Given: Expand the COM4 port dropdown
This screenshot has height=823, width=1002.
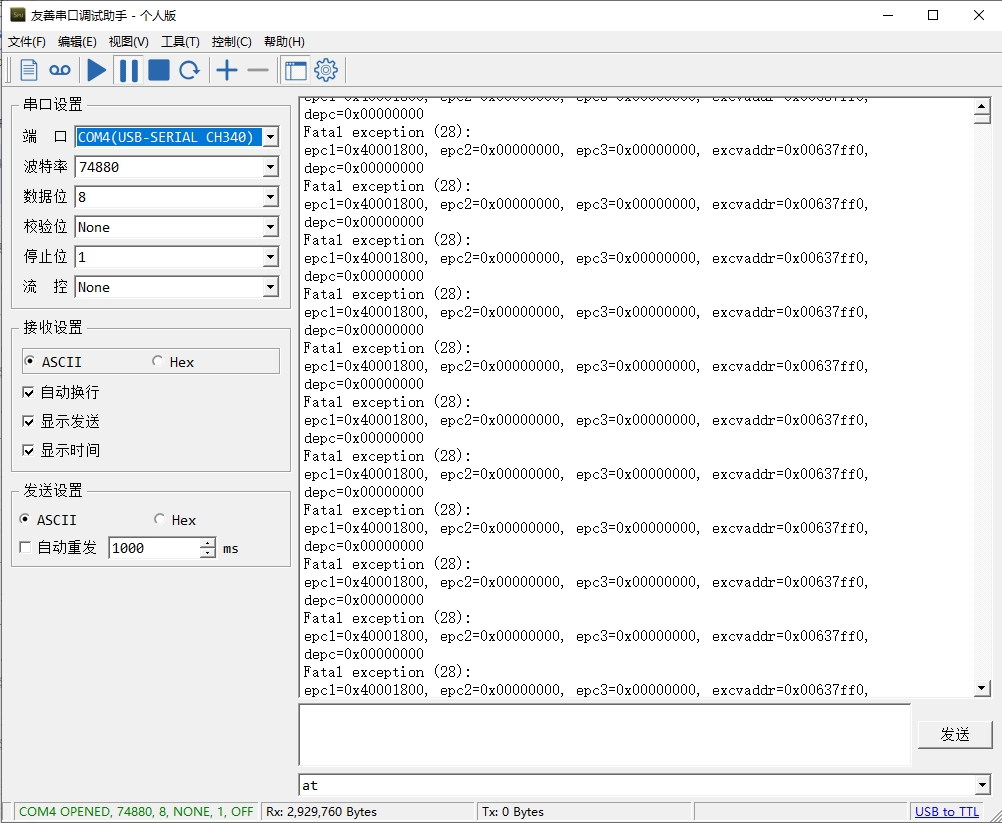Looking at the screenshot, I should [x=271, y=137].
